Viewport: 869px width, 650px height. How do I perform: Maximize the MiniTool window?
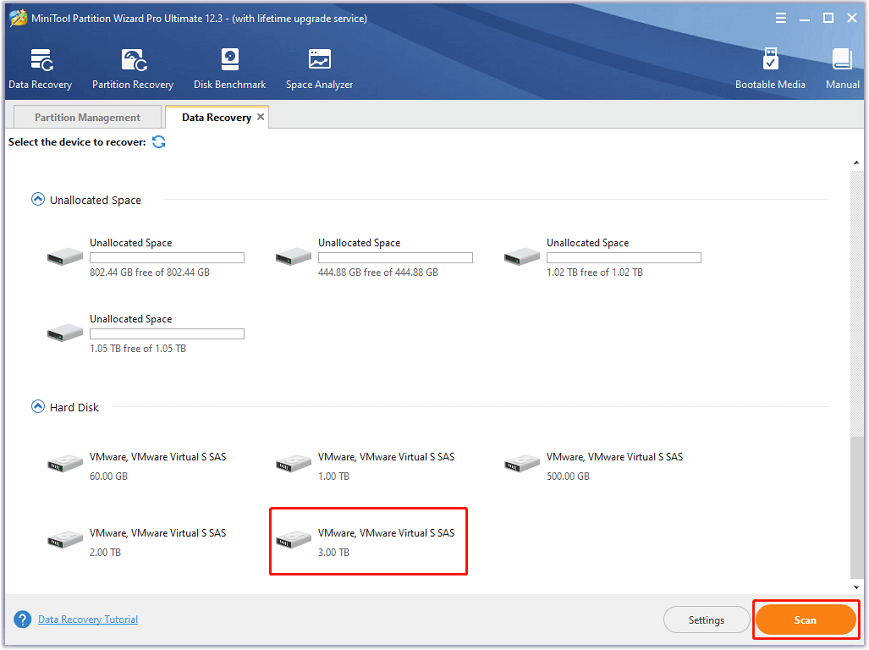pyautogui.click(x=828, y=18)
